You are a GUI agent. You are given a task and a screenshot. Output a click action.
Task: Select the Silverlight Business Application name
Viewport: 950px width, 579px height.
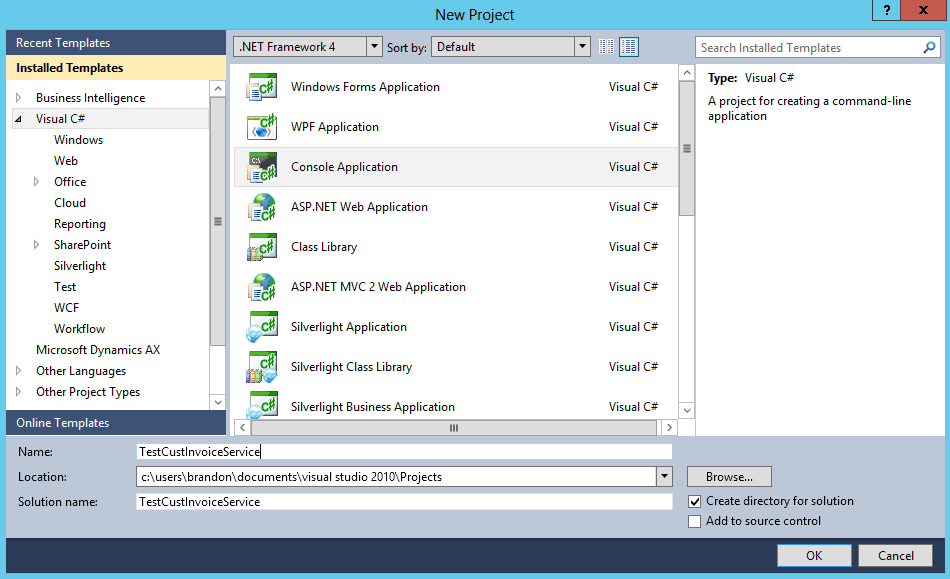[373, 407]
